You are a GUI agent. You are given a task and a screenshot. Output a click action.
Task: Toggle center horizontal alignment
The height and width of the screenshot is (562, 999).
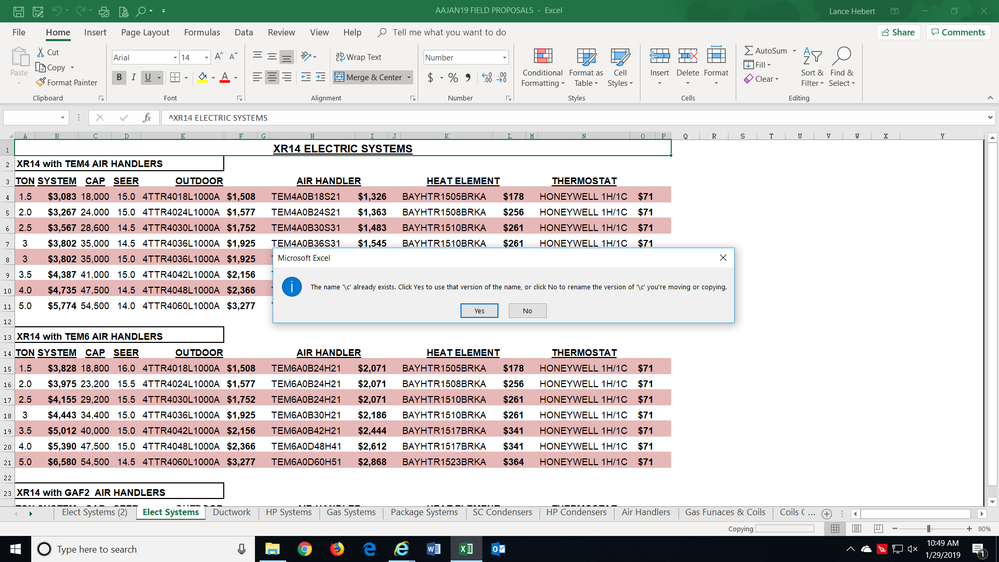(272, 77)
